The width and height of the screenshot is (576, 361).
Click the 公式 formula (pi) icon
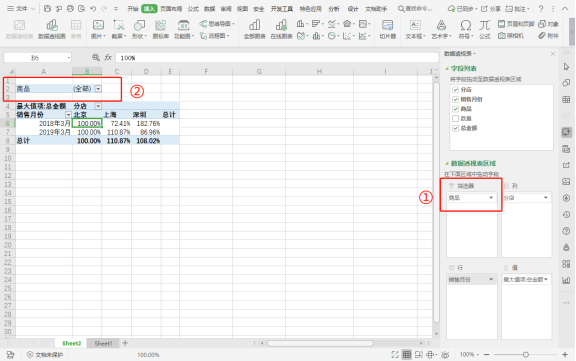tap(485, 29)
